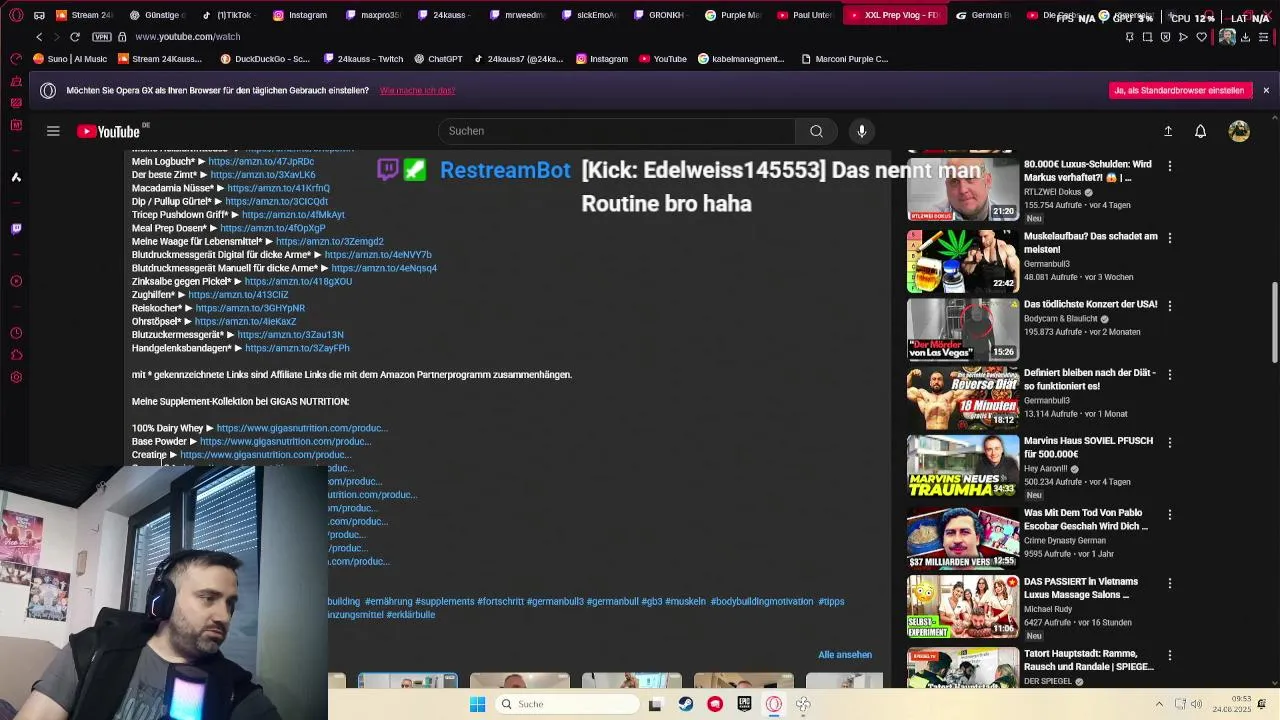Open options menu for "DAS PASSIERT in Vietnams" video
This screenshot has height=720, width=1280.
pos(1169,582)
